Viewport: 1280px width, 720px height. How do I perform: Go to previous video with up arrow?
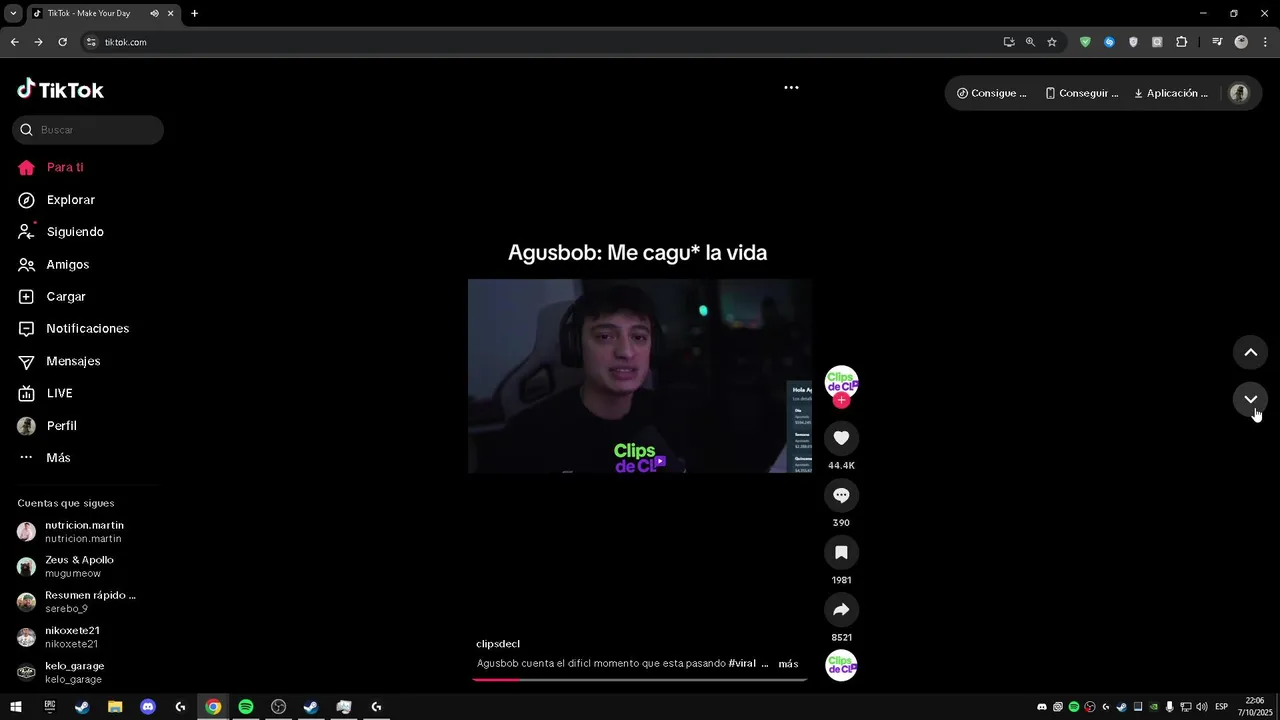coord(1250,352)
